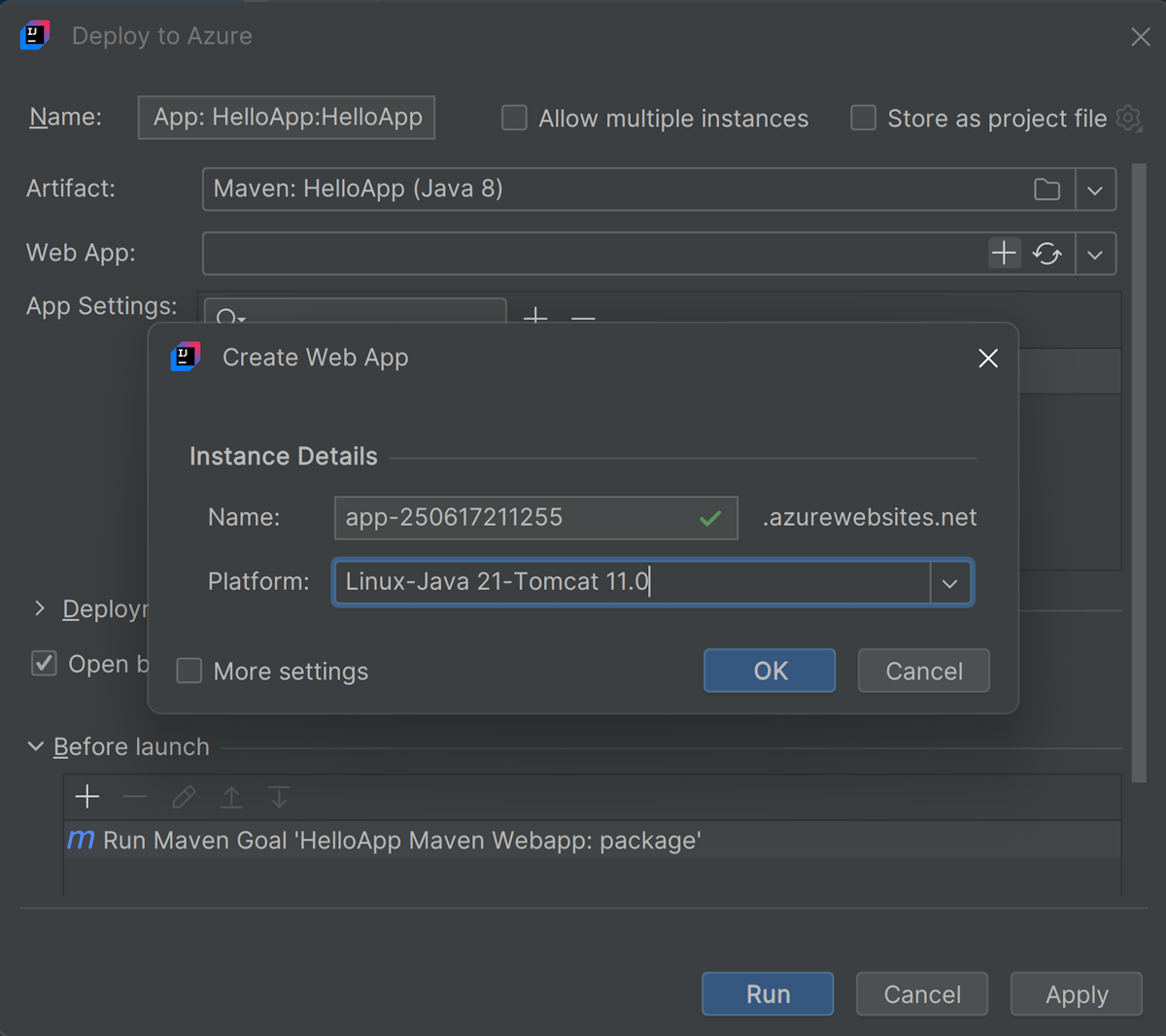Apply the run configuration changes
Image resolution: width=1166 pixels, height=1036 pixels.
[1076, 993]
